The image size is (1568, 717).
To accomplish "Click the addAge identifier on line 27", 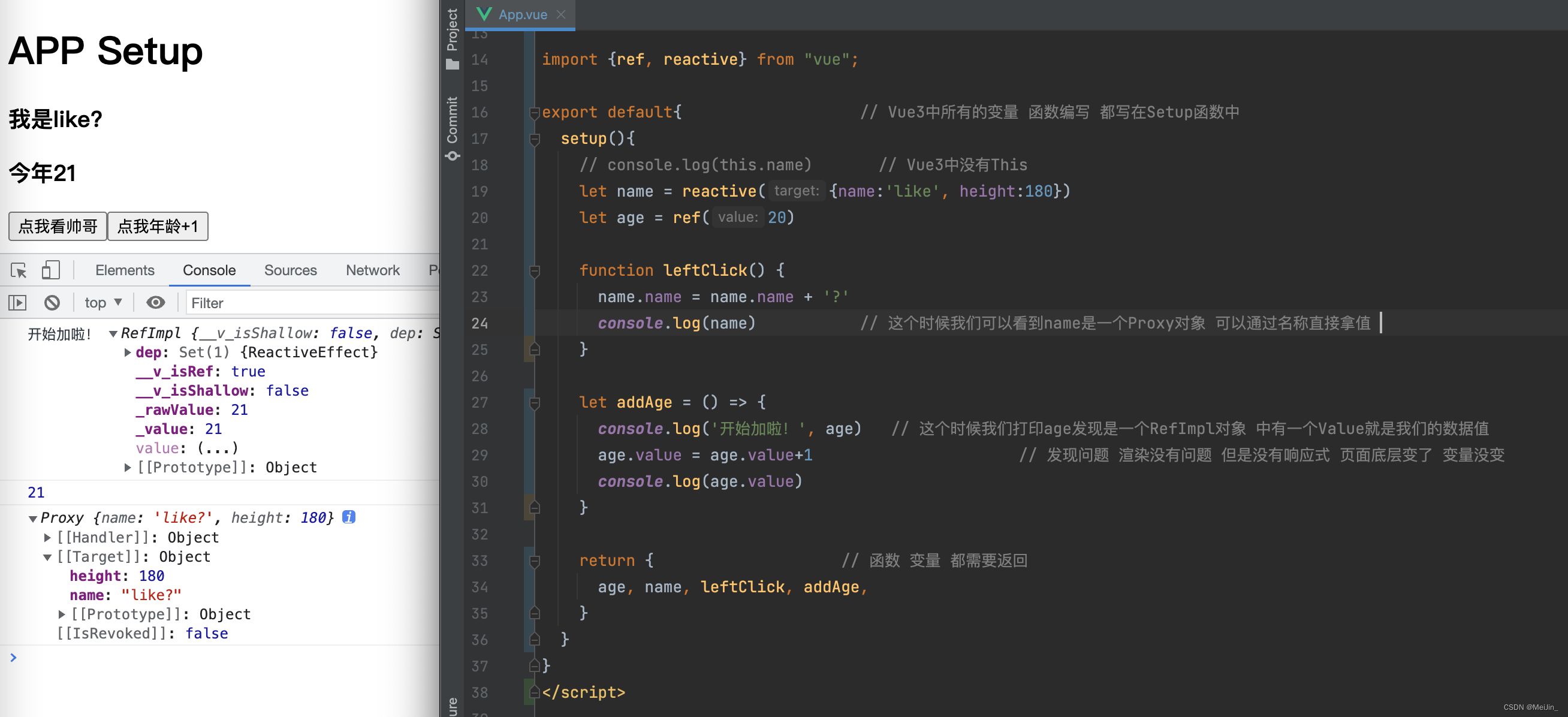I will [x=644, y=402].
